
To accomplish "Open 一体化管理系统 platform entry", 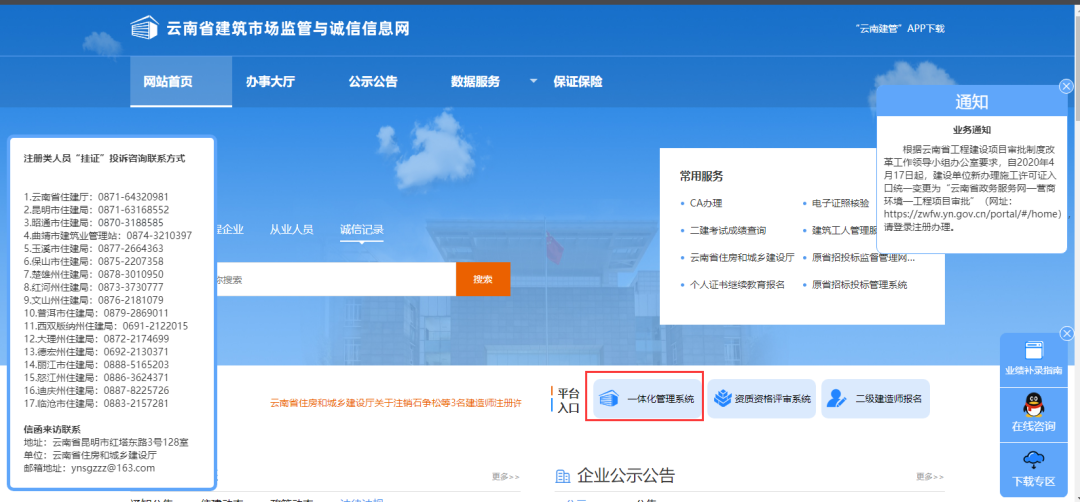I will [646, 399].
